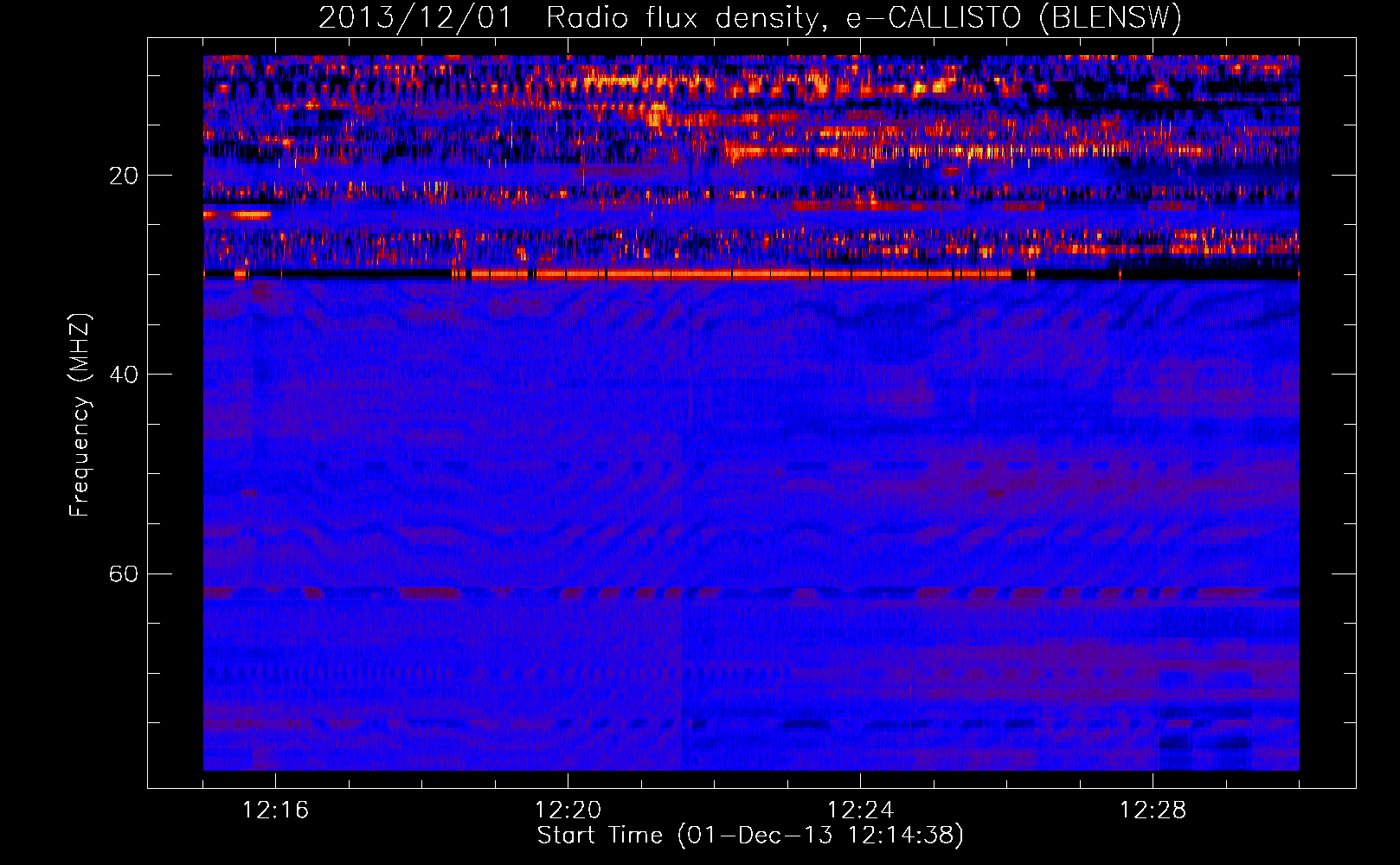Click the short orange streak near 24 MHz at start
This screenshot has width=1400, height=865.
[237, 215]
